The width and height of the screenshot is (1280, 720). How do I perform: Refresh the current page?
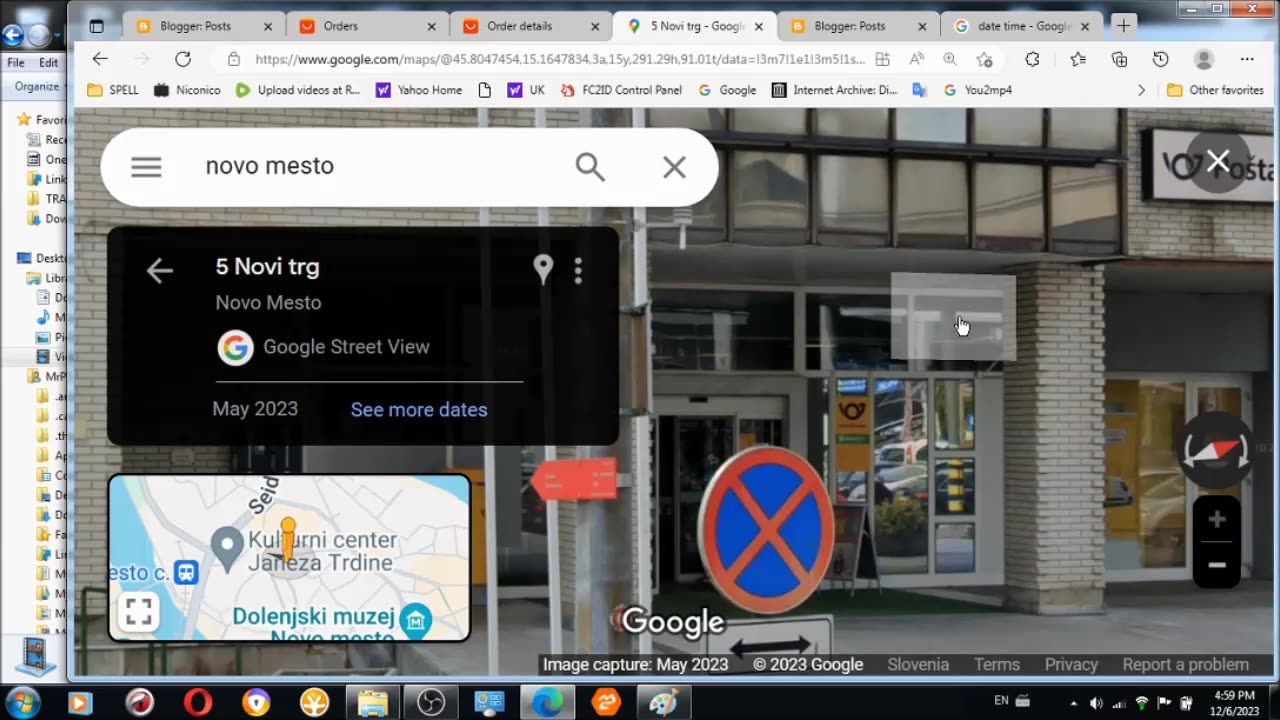183,59
